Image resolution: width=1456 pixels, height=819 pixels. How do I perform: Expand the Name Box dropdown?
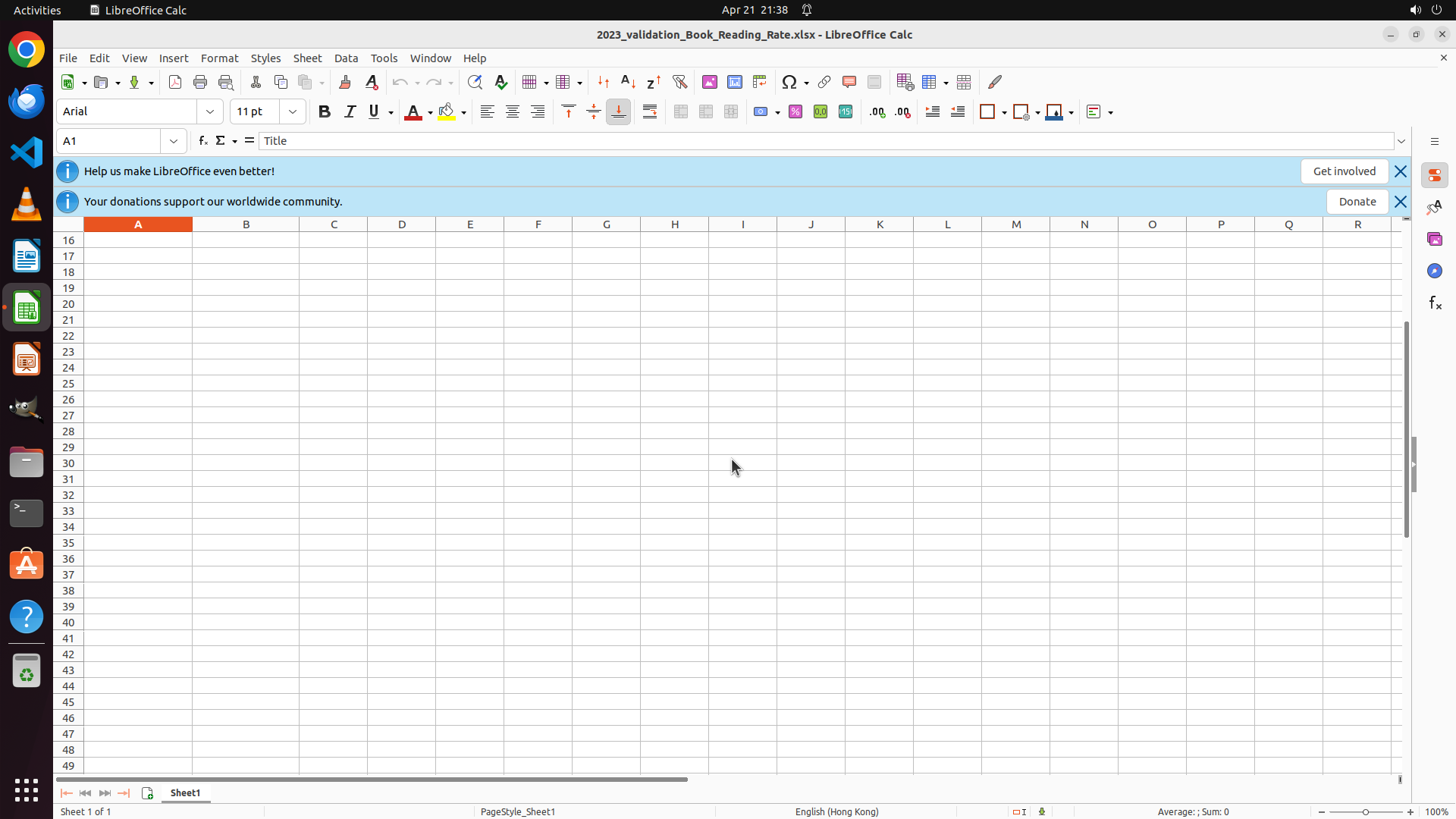coord(174,141)
